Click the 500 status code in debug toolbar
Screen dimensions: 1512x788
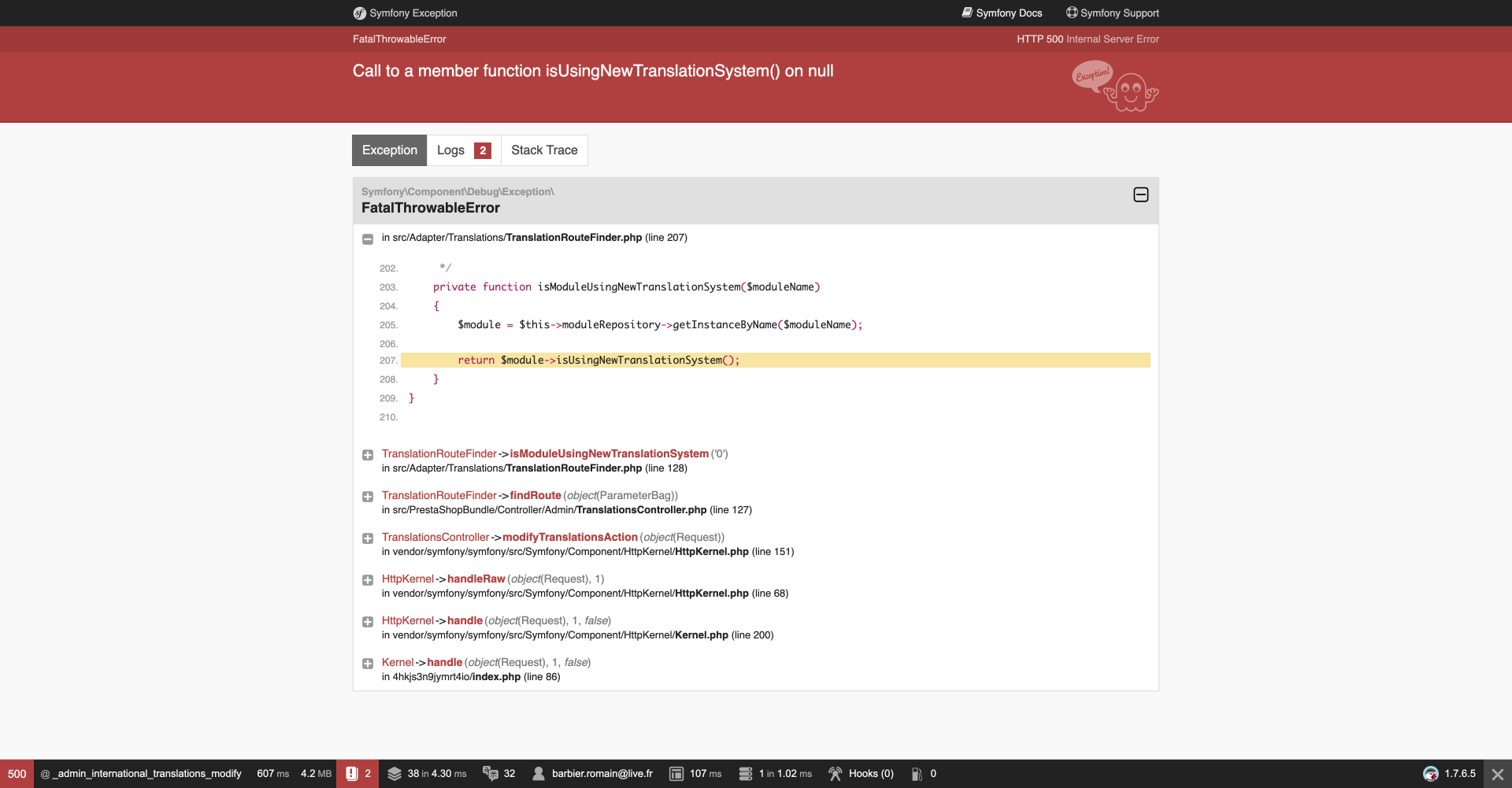[17, 774]
